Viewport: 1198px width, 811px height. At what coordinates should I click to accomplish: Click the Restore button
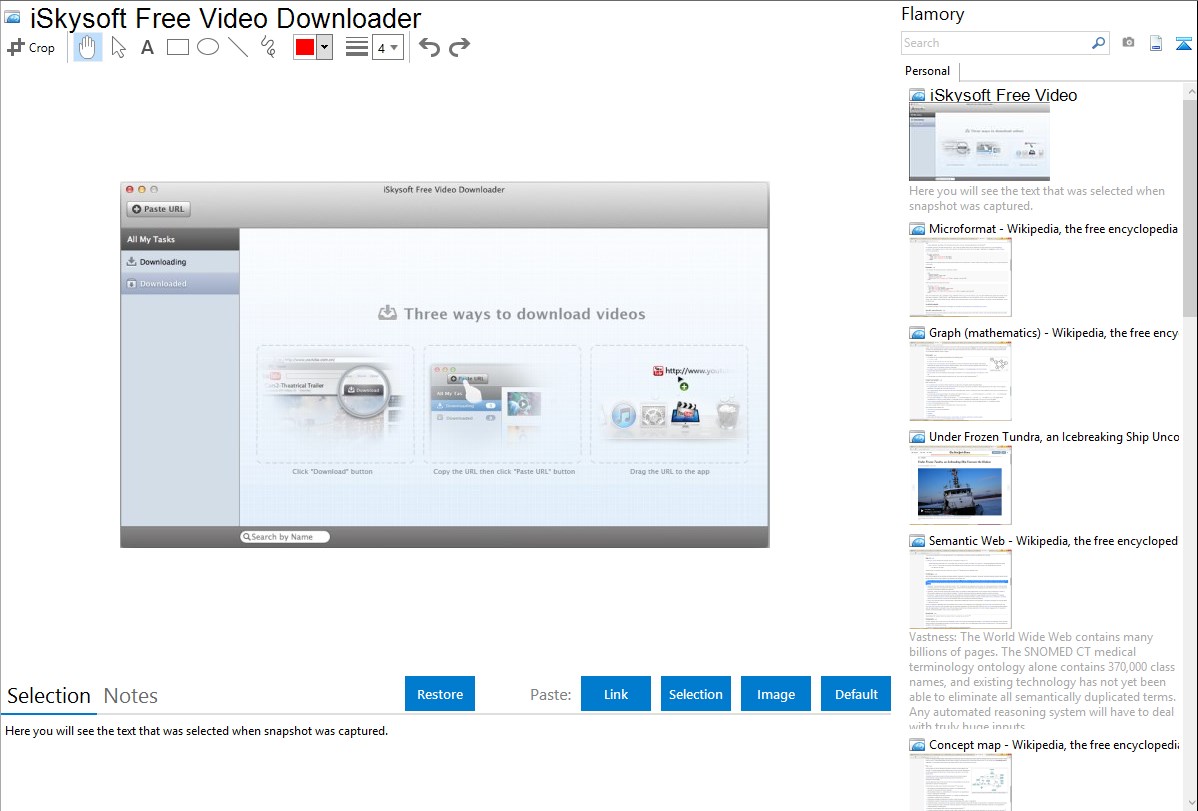point(440,694)
